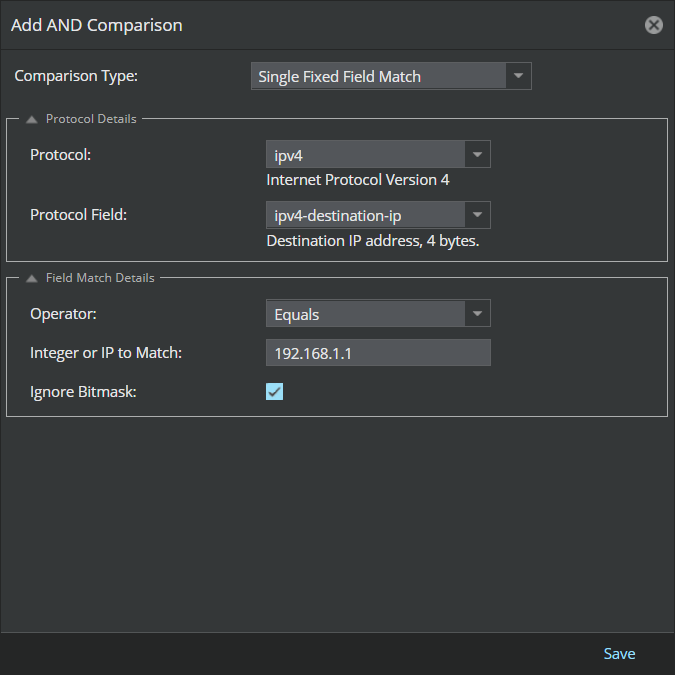Click the Integer or IP to Match field
The width and height of the screenshot is (675, 675).
tap(378, 353)
